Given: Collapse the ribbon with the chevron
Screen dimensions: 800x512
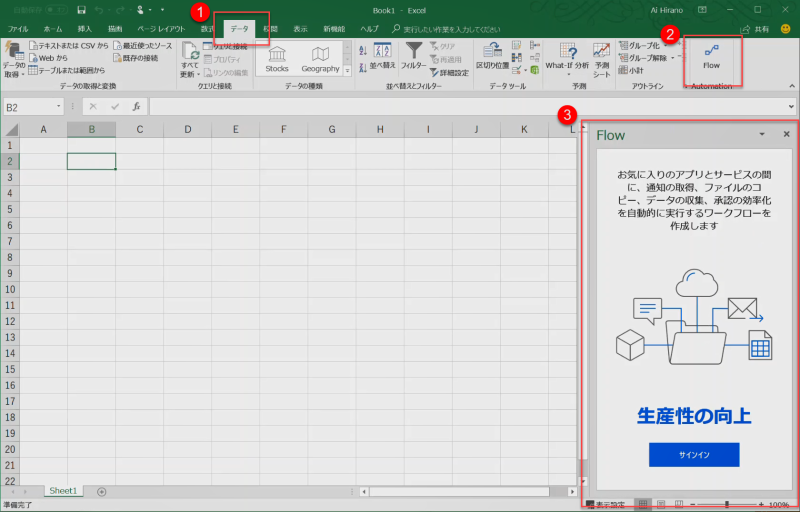Looking at the screenshot, I should [792, 86].
